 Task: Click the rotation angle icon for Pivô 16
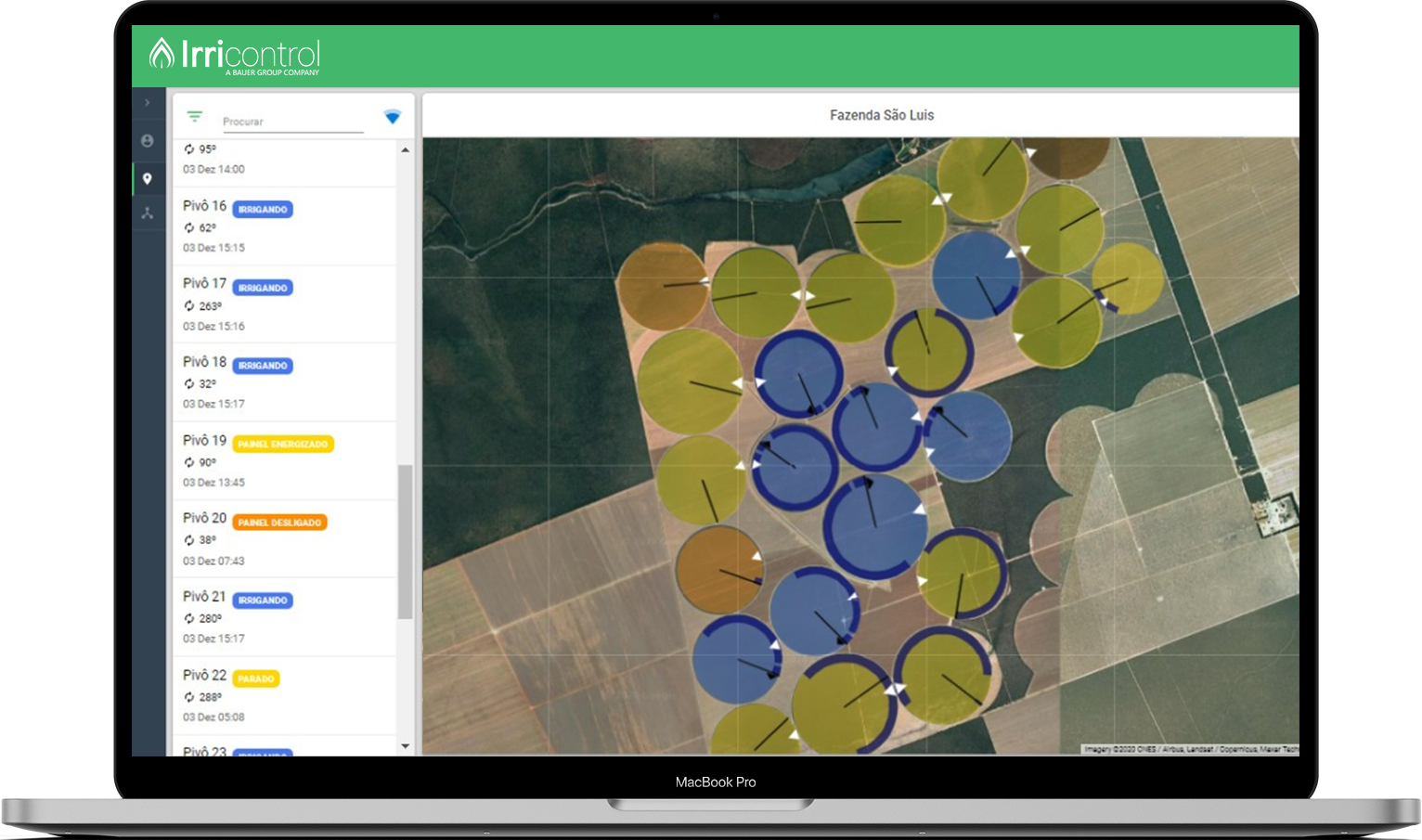pyautogui.click(x=189, y=227)
